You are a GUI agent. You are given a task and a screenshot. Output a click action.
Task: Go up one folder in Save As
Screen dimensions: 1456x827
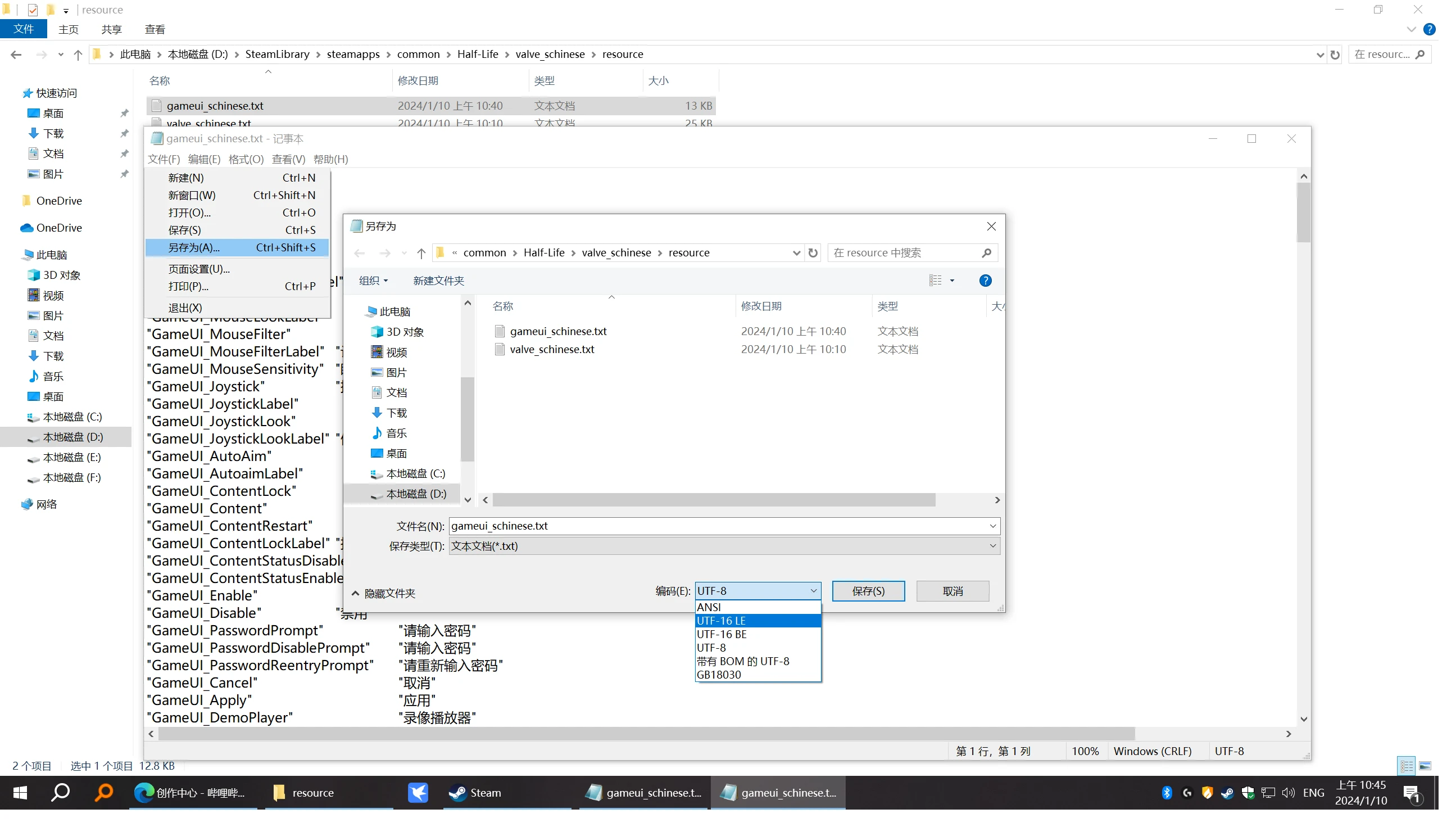coord(421,254)
